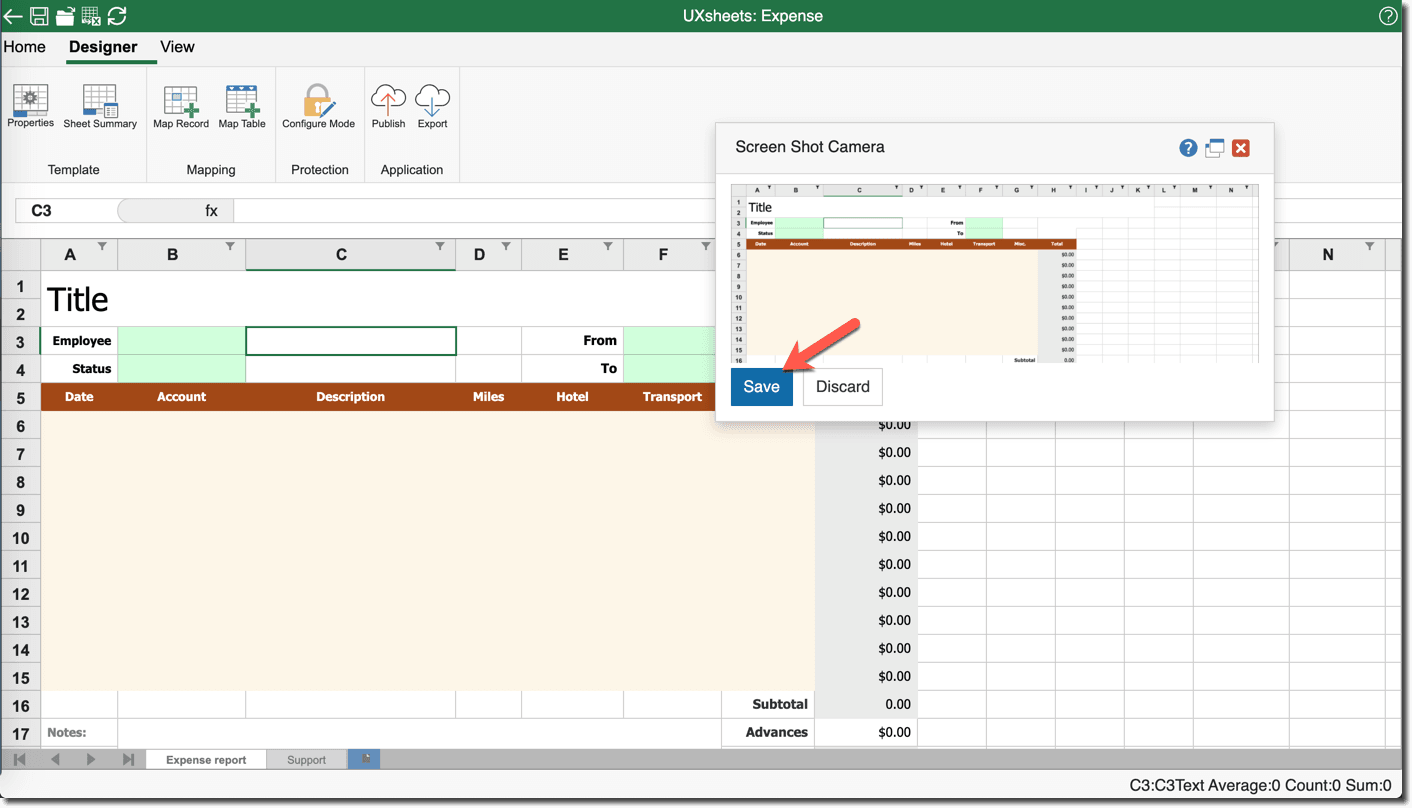Click the add new sheet icon

(364, 760)
